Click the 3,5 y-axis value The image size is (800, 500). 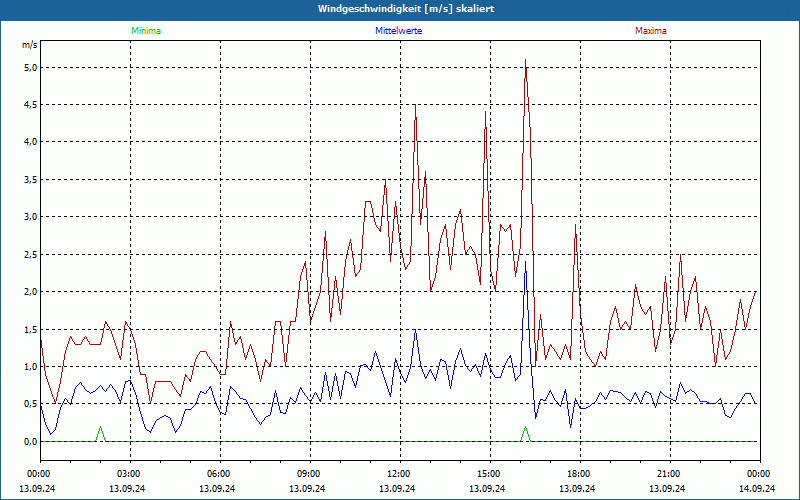(x=31, y=180)
